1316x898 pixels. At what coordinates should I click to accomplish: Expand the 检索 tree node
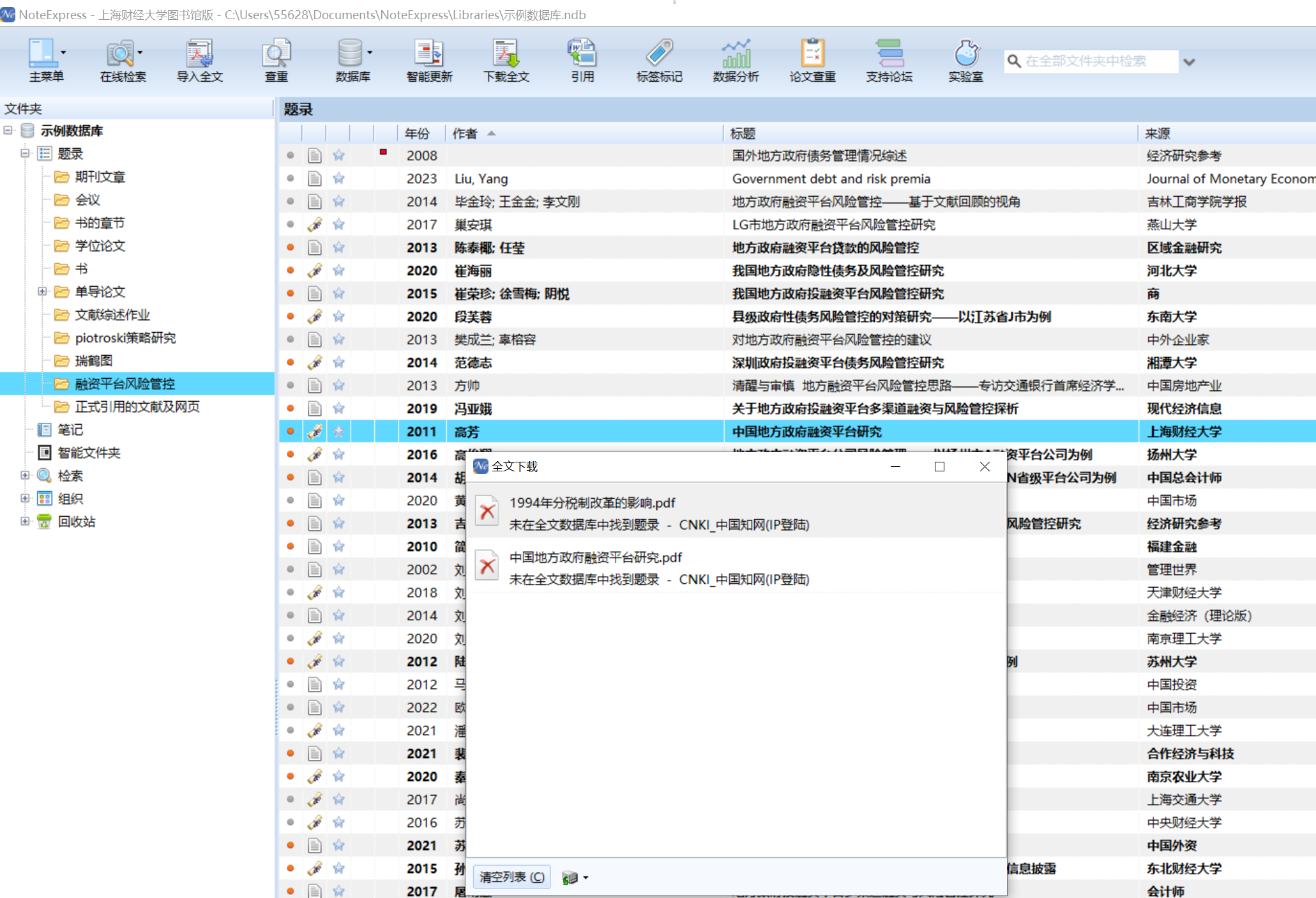pos(25,475)
